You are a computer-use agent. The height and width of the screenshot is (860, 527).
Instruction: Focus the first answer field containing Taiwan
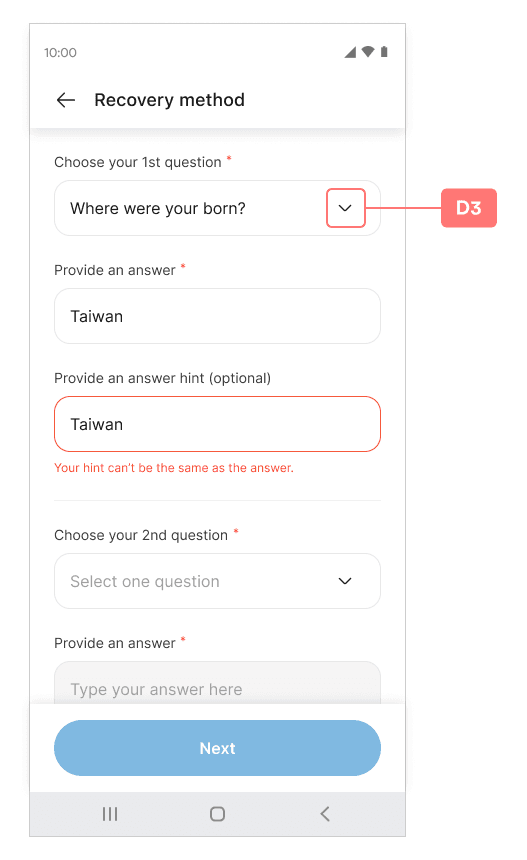(x=217, y=316)
